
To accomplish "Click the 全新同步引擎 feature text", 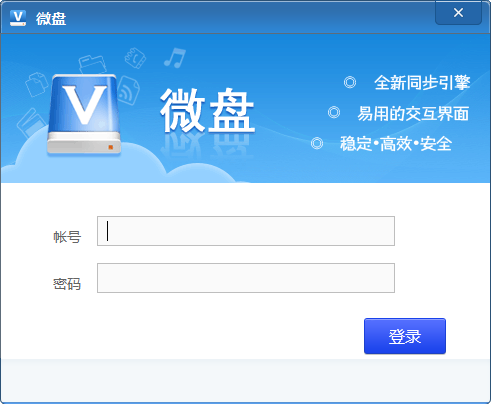I will tap(422, 82).
